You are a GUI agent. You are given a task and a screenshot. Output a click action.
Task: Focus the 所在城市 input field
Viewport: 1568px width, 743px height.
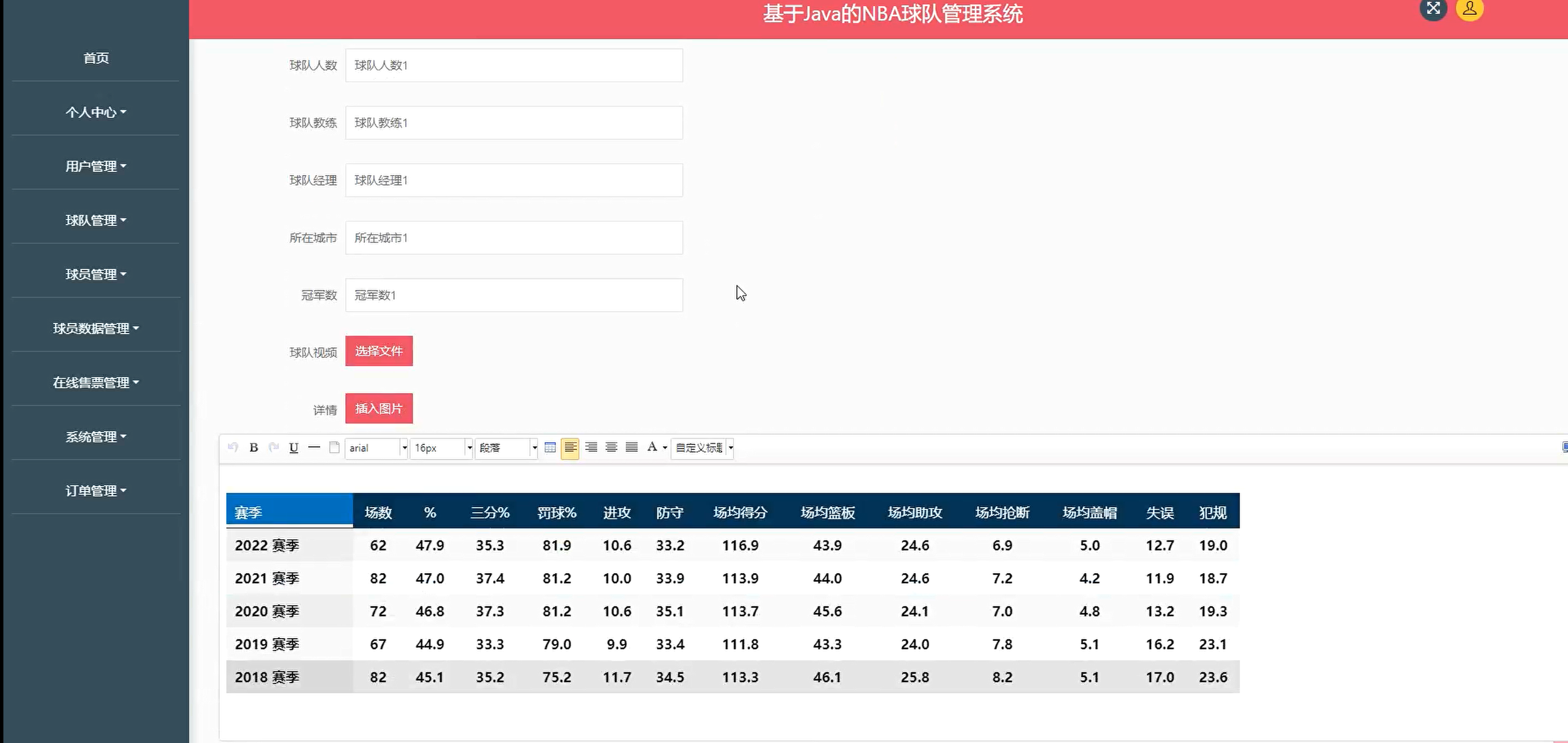pyautogui.click(x=514, y=238)
